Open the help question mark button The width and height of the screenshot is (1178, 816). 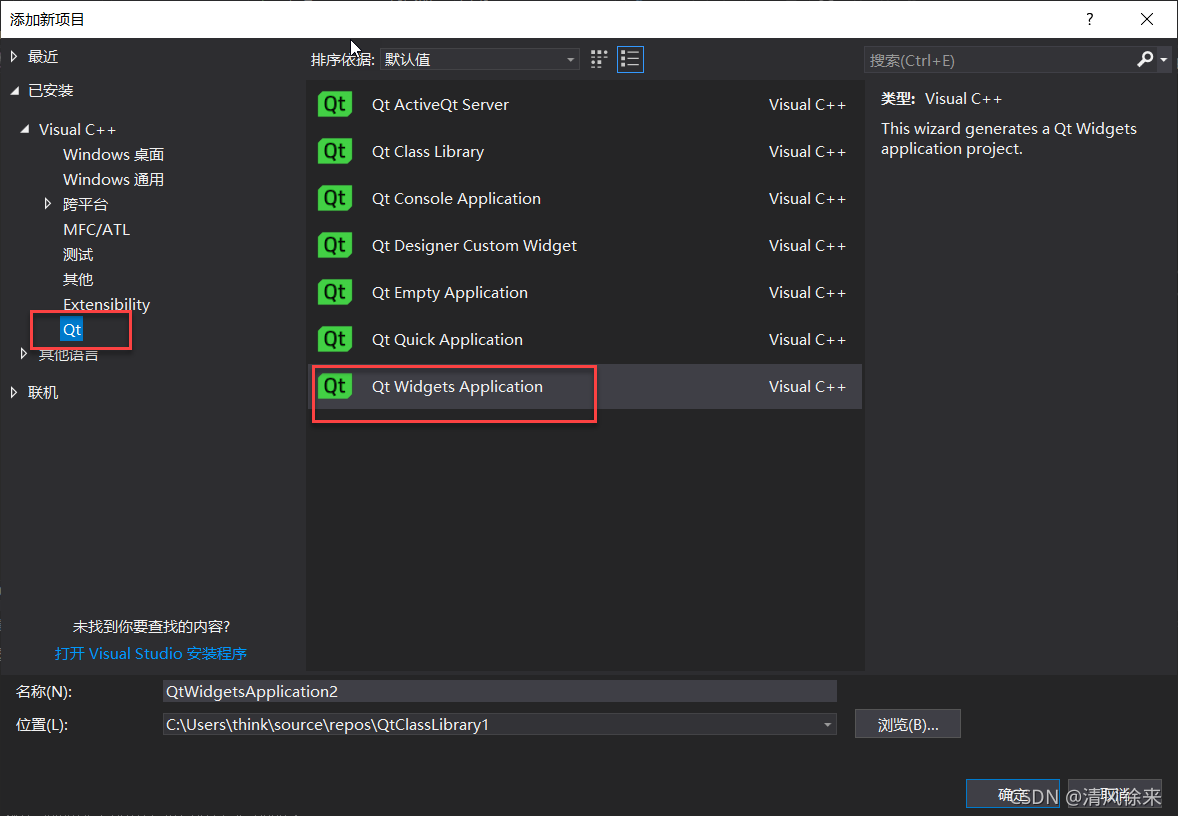[1089, 20]
